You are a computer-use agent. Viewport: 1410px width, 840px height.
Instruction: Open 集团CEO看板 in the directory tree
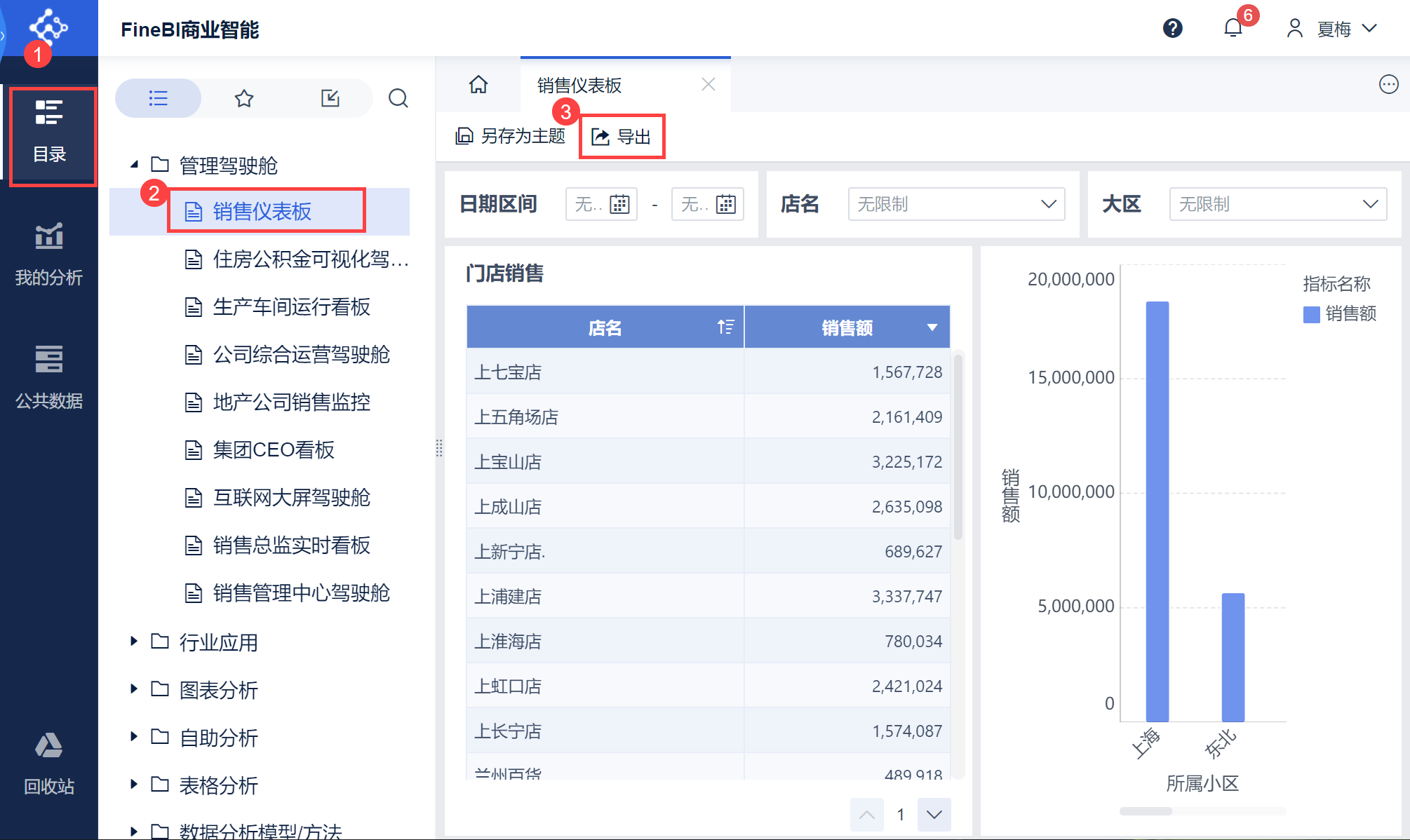(x=274, y=450)
